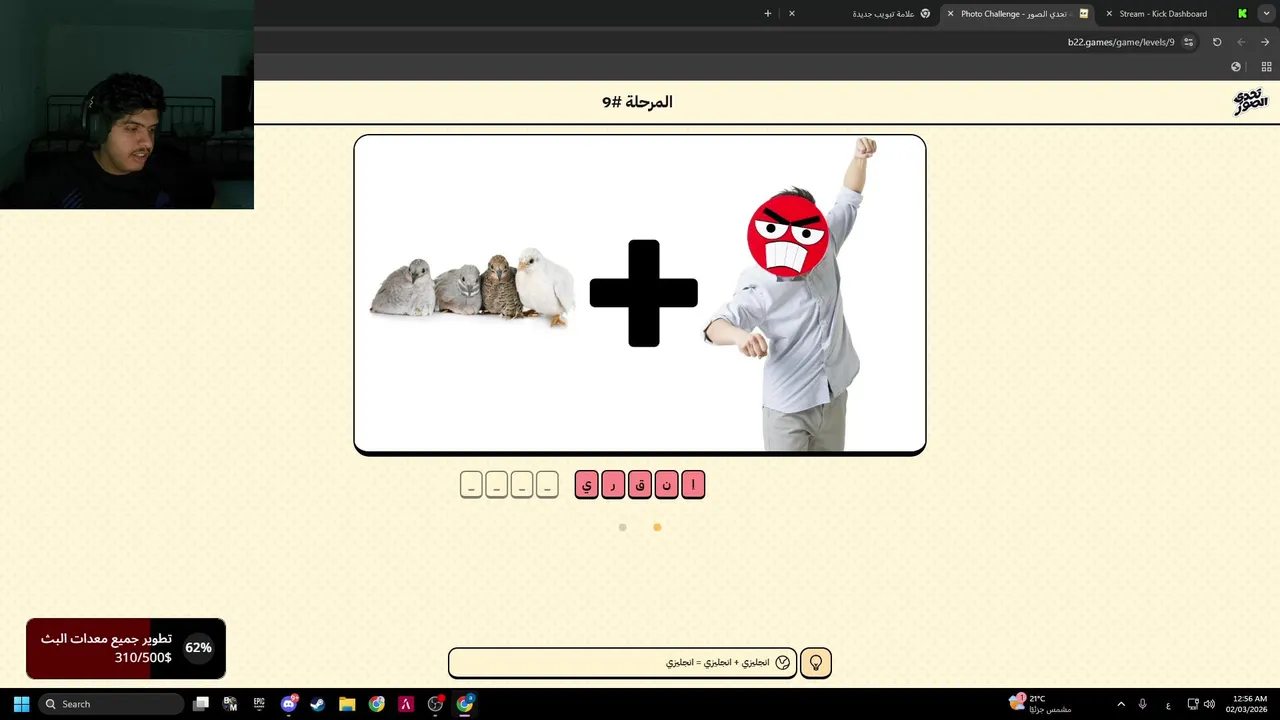This screenshot has height=720, width=1280.
Task: Switch to the Photo Challenge tab
Action: pos(1016,14)
